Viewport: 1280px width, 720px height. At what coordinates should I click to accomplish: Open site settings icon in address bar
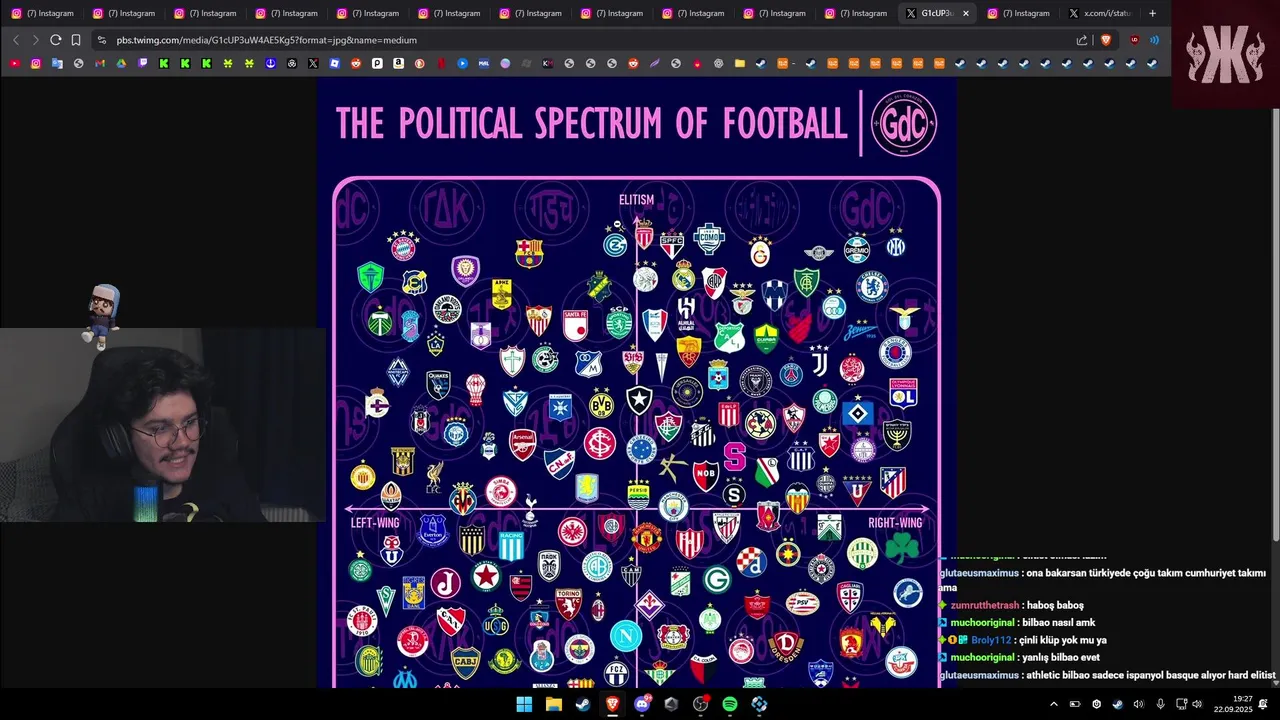coord(101,40)
